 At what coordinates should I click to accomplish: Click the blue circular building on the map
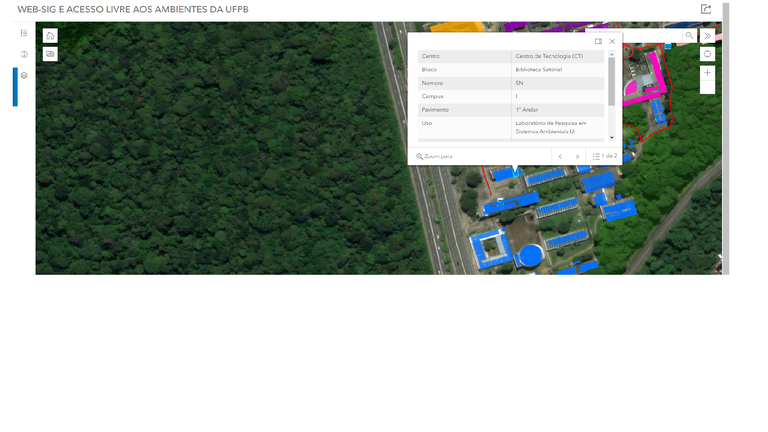[531, 256]
